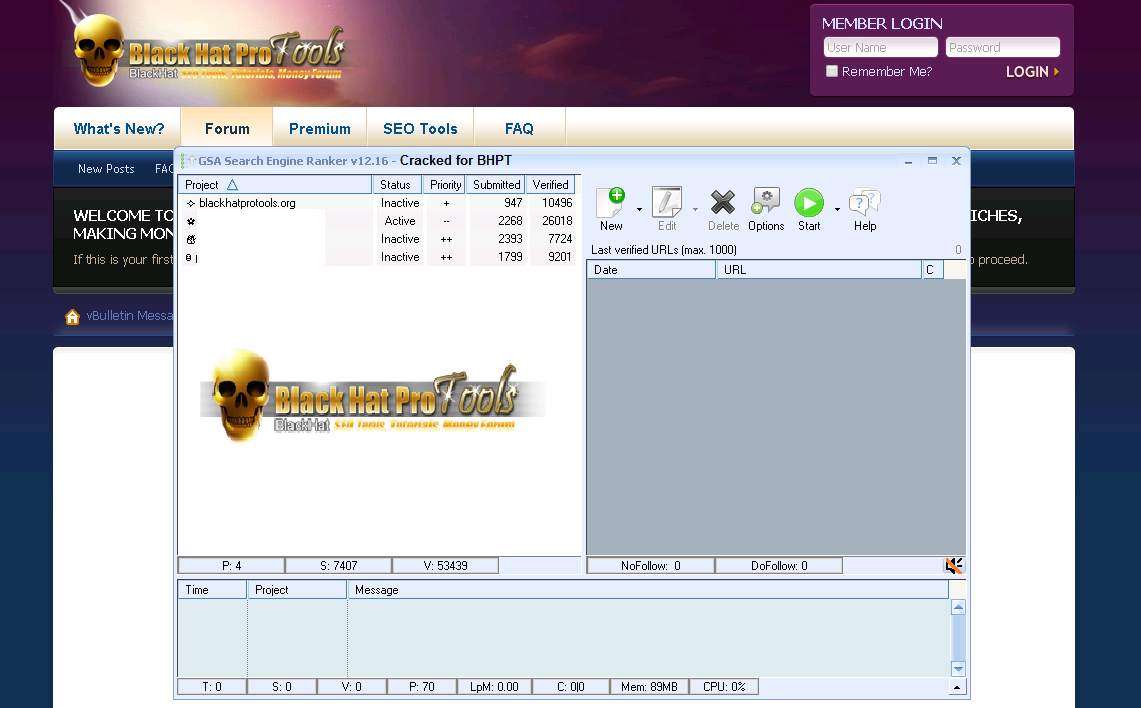
Task: Click the vBulletin home icon
Action: [72, 317]
